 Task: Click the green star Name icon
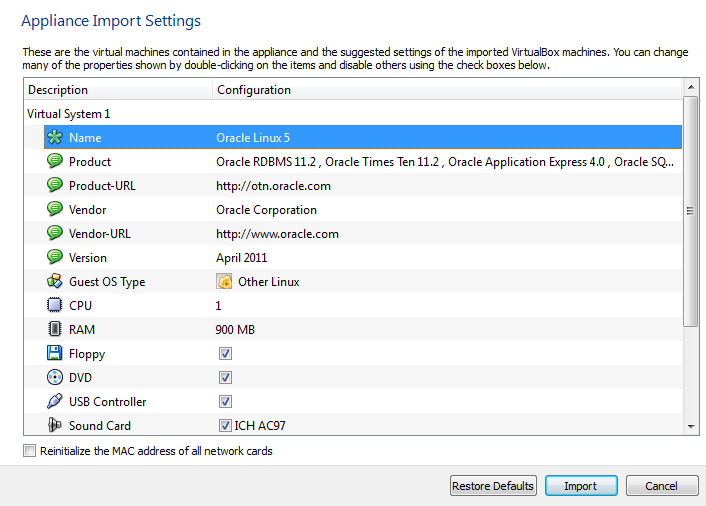(55, 138)
